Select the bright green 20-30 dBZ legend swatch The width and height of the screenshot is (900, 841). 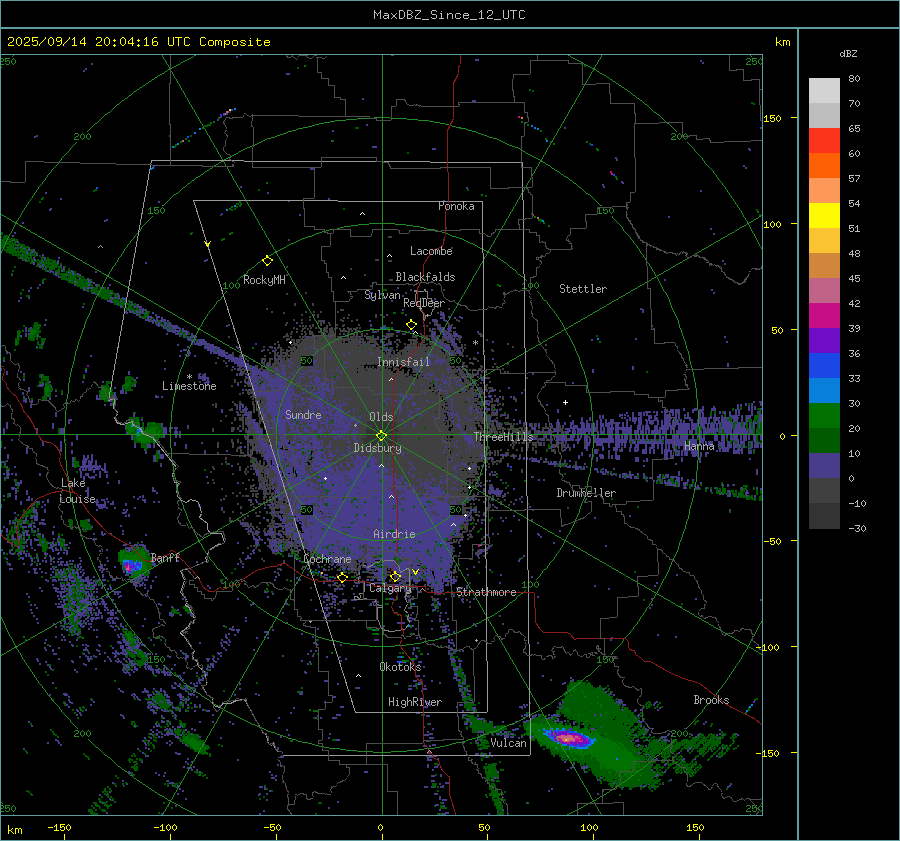(824, 416)
